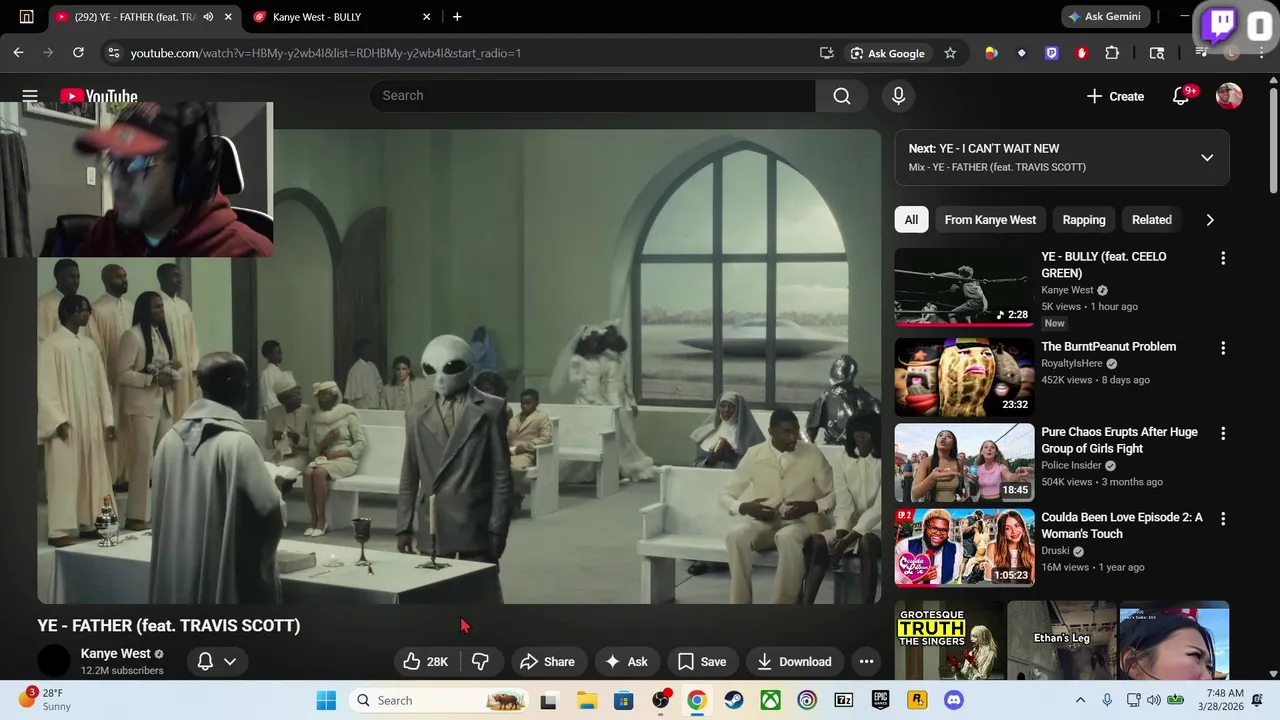Image resolution: width=1280 pixels, height=720 pixels.
Task: Go to YouTube home via logo
Action: tap(98, 96)
